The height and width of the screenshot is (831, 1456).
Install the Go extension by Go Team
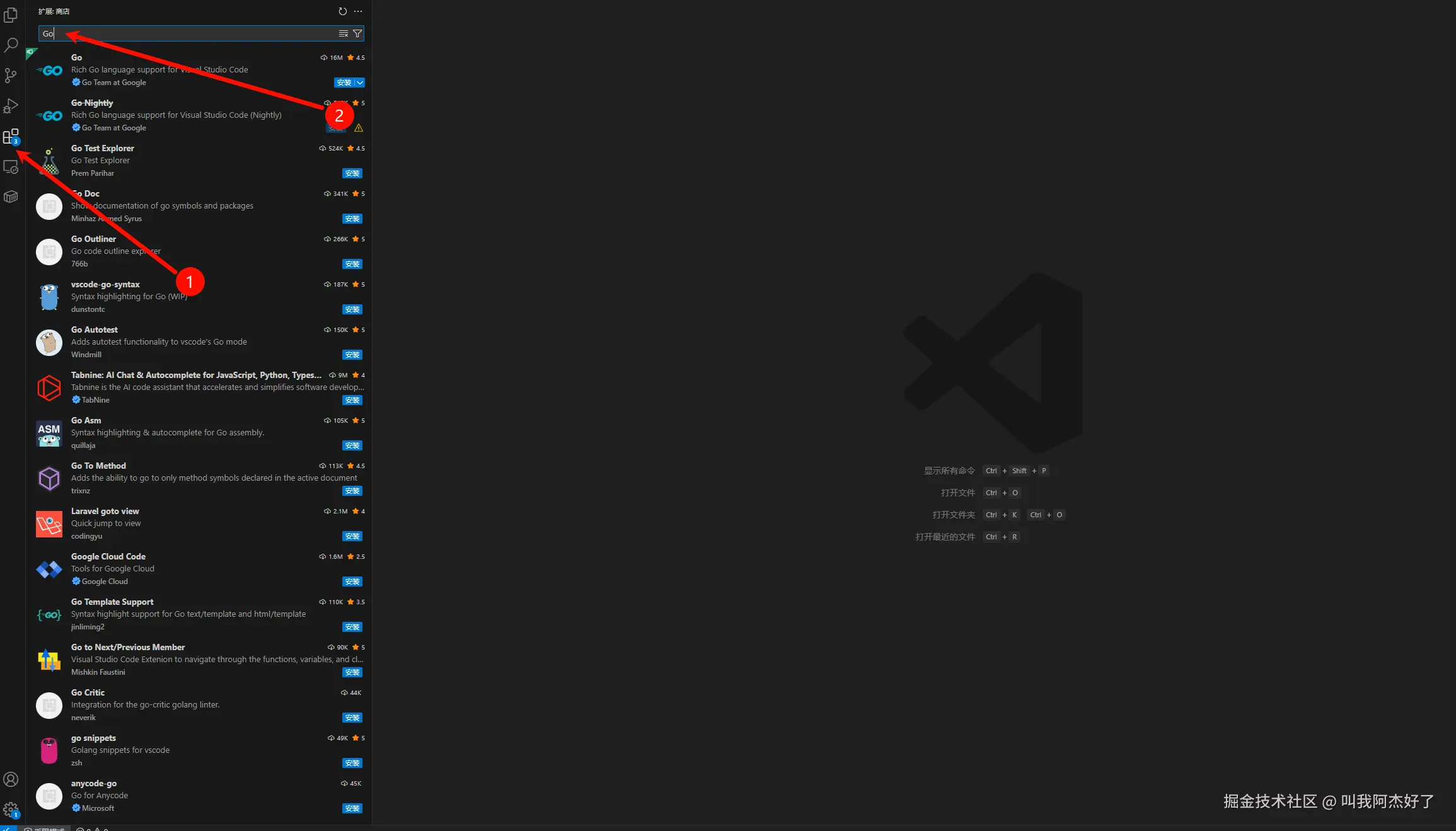(x=344, y=83)
